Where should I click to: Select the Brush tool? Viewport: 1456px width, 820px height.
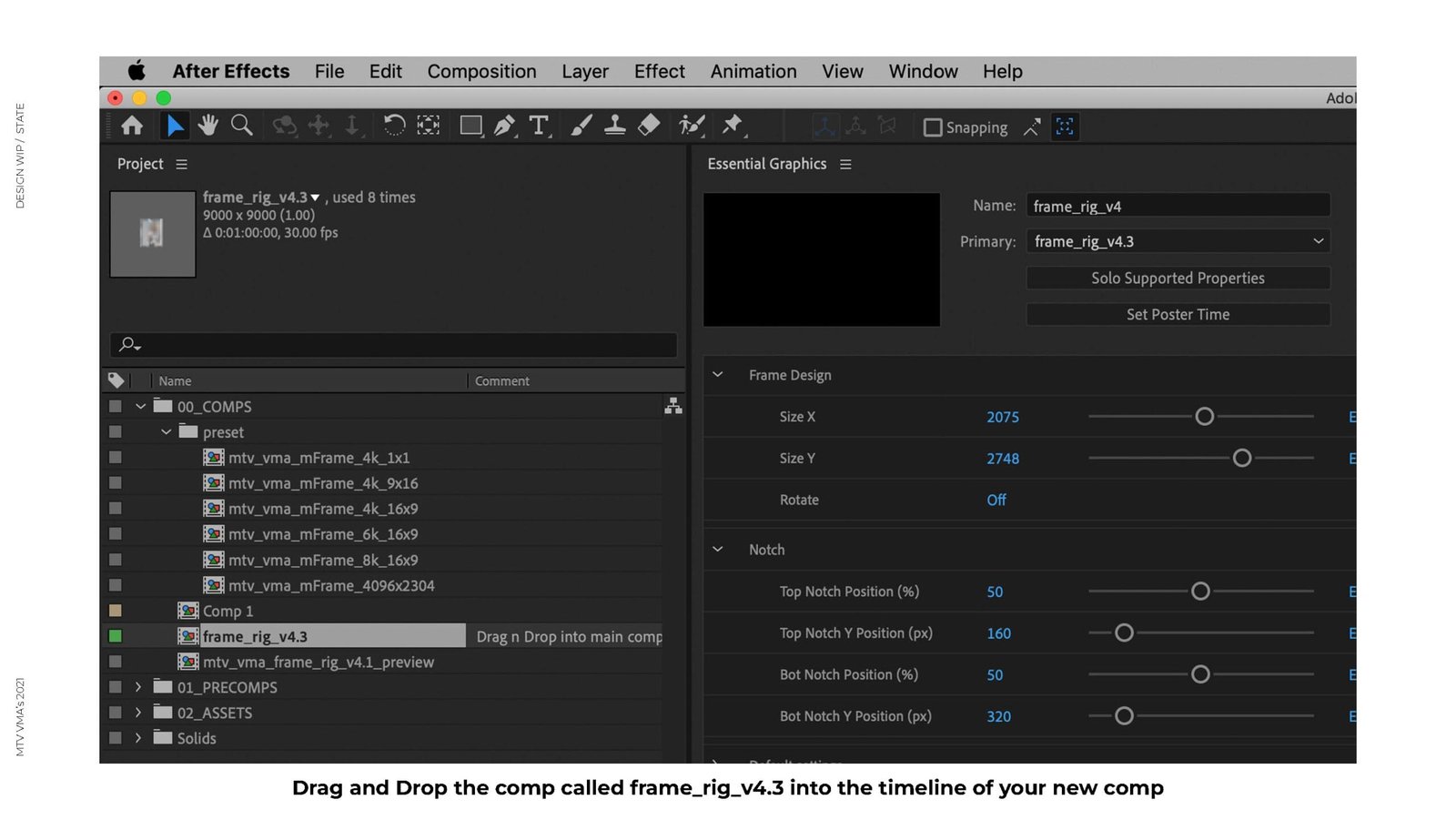click(x=581, y=126)
